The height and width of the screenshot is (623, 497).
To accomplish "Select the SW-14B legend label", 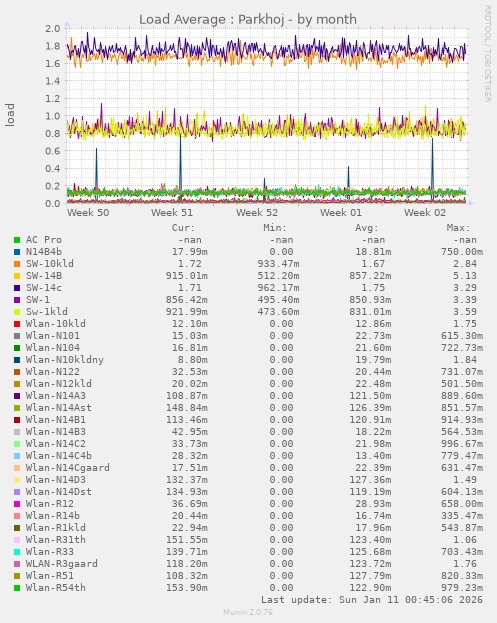I will pos(44,276).
